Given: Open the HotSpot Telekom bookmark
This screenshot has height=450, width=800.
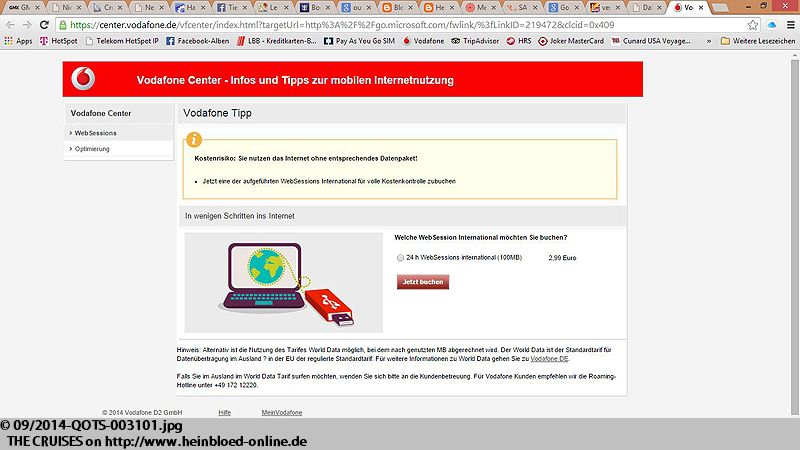Looking at the screenshot, I should click(59, 41).
